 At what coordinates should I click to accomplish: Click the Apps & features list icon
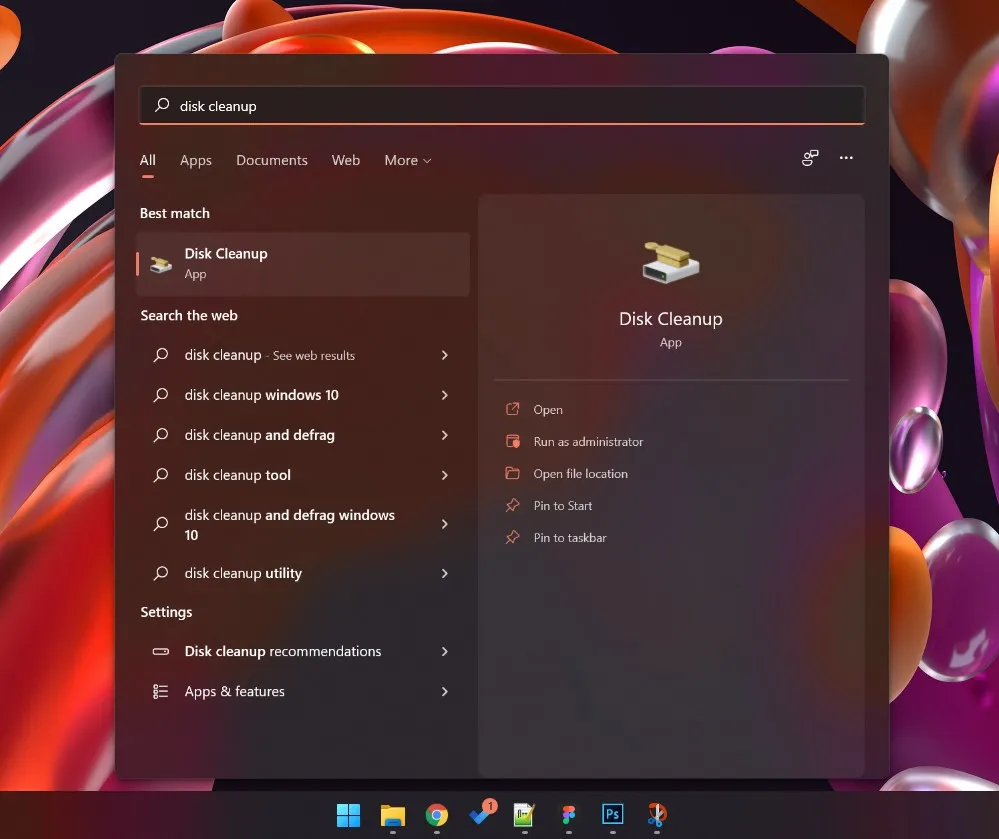161,691
